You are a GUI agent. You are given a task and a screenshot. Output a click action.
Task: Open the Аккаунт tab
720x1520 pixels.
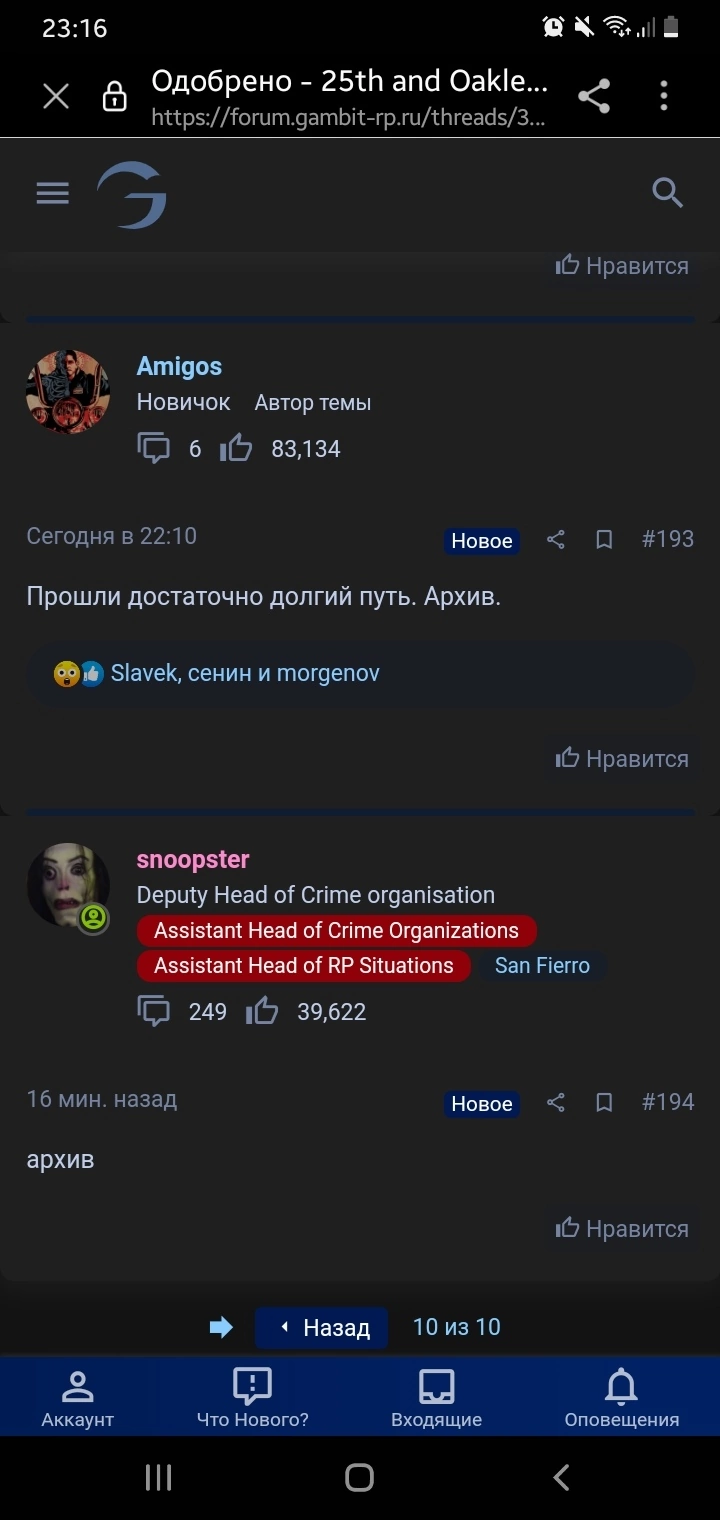pyautogui.click(x=77, y=1398)
